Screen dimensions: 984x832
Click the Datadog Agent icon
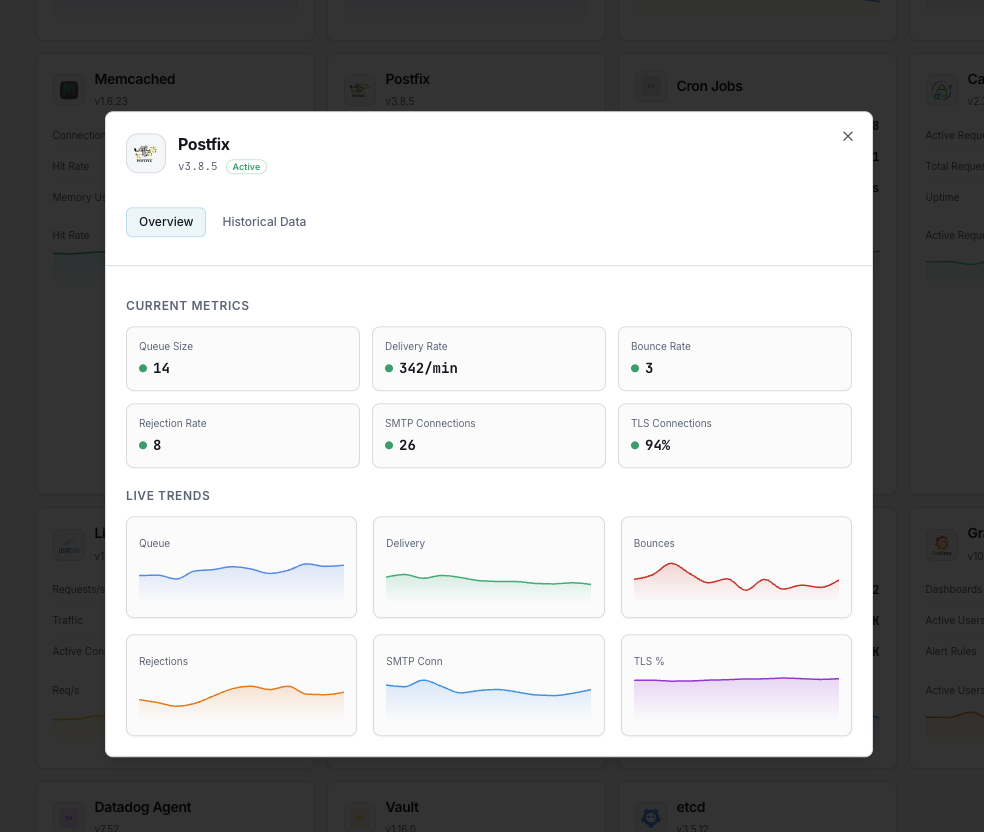point(68,817)
